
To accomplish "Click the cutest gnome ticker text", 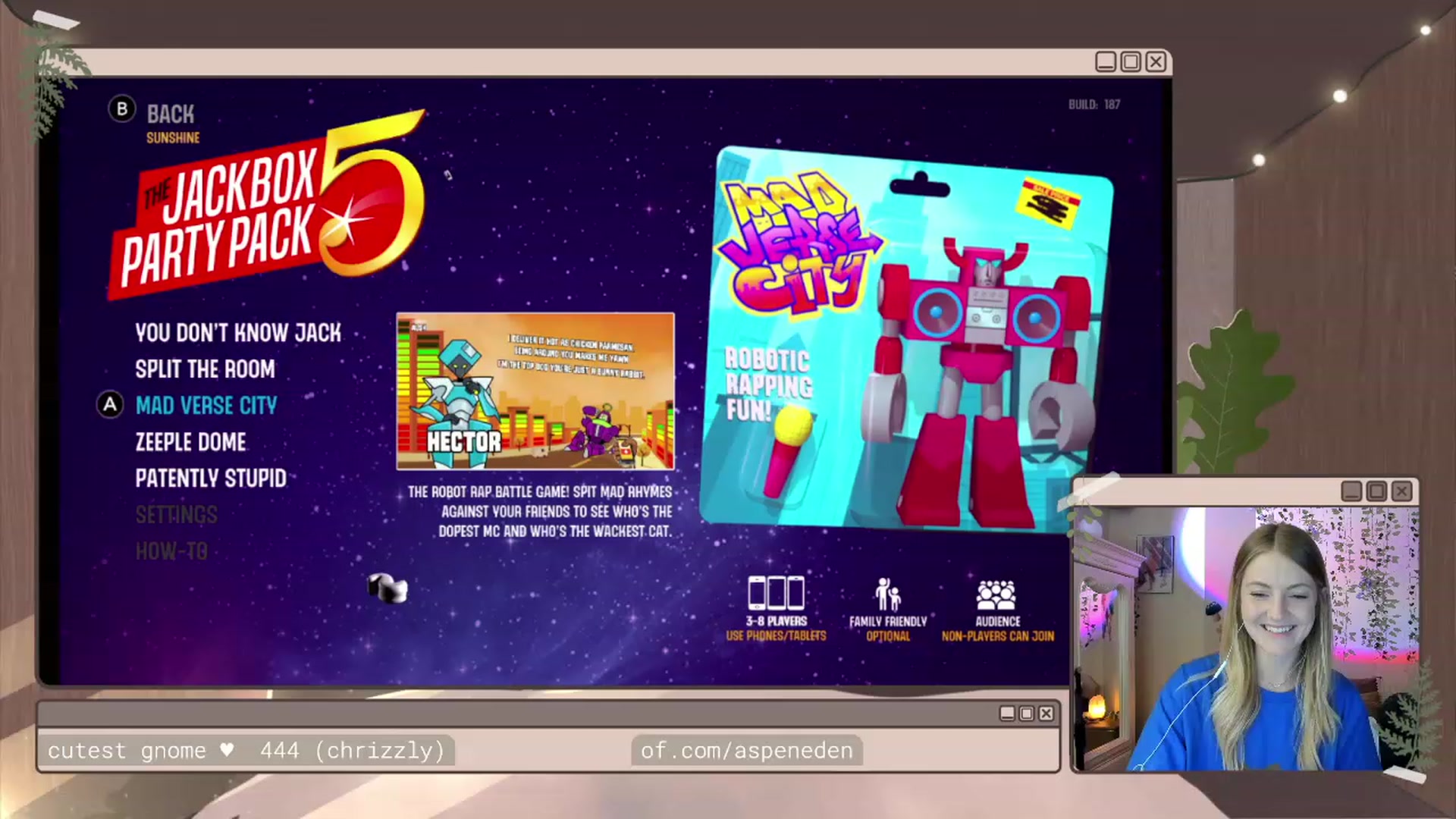I will click(x=246, y=751).
